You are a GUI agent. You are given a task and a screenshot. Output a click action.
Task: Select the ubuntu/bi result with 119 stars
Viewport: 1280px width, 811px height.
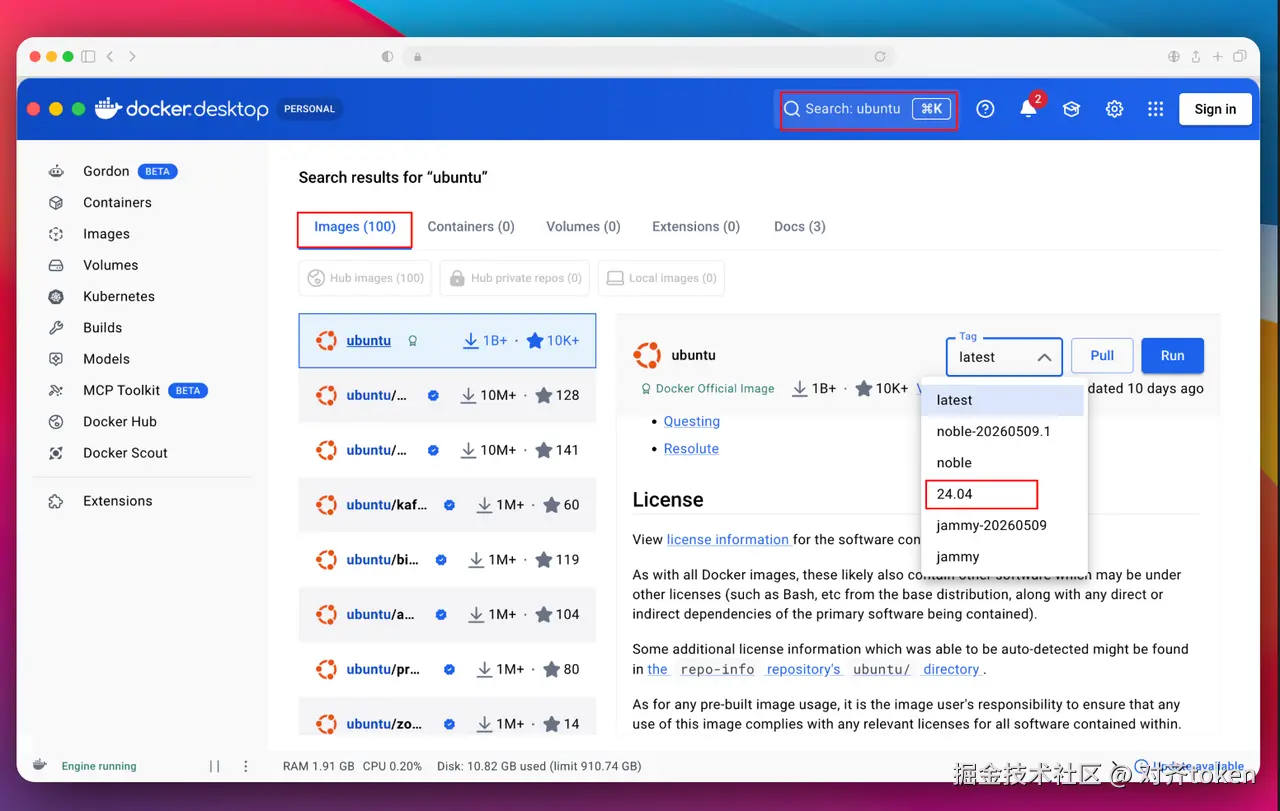447,560
